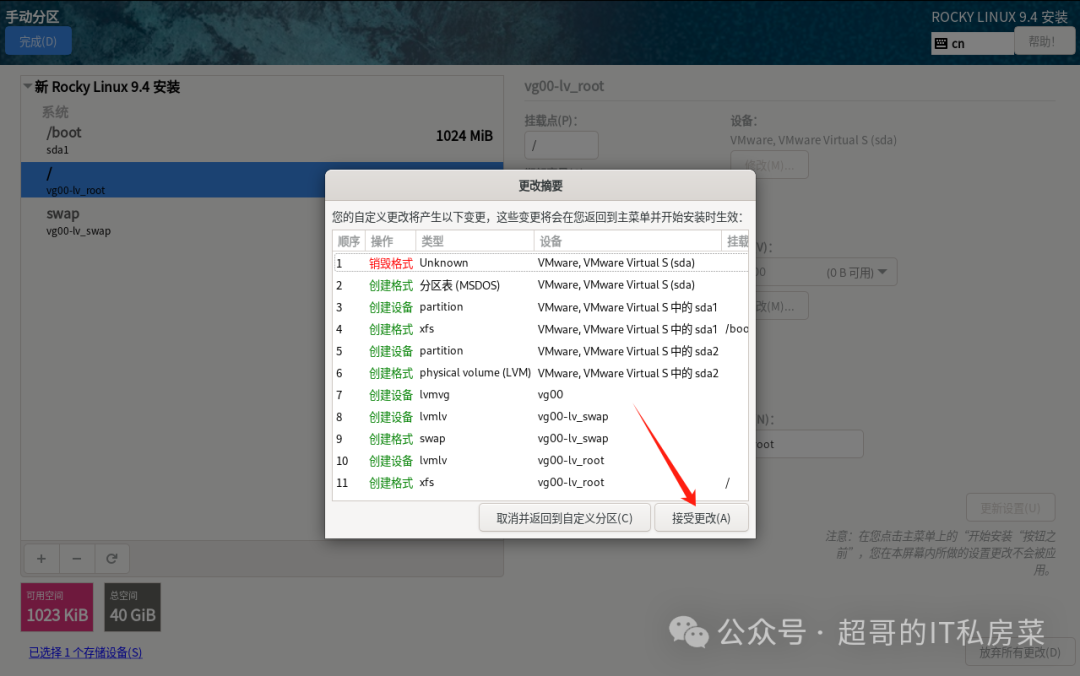Collapse the 新 Rocky Linux 9.4 安装 tree

point(27,87)
